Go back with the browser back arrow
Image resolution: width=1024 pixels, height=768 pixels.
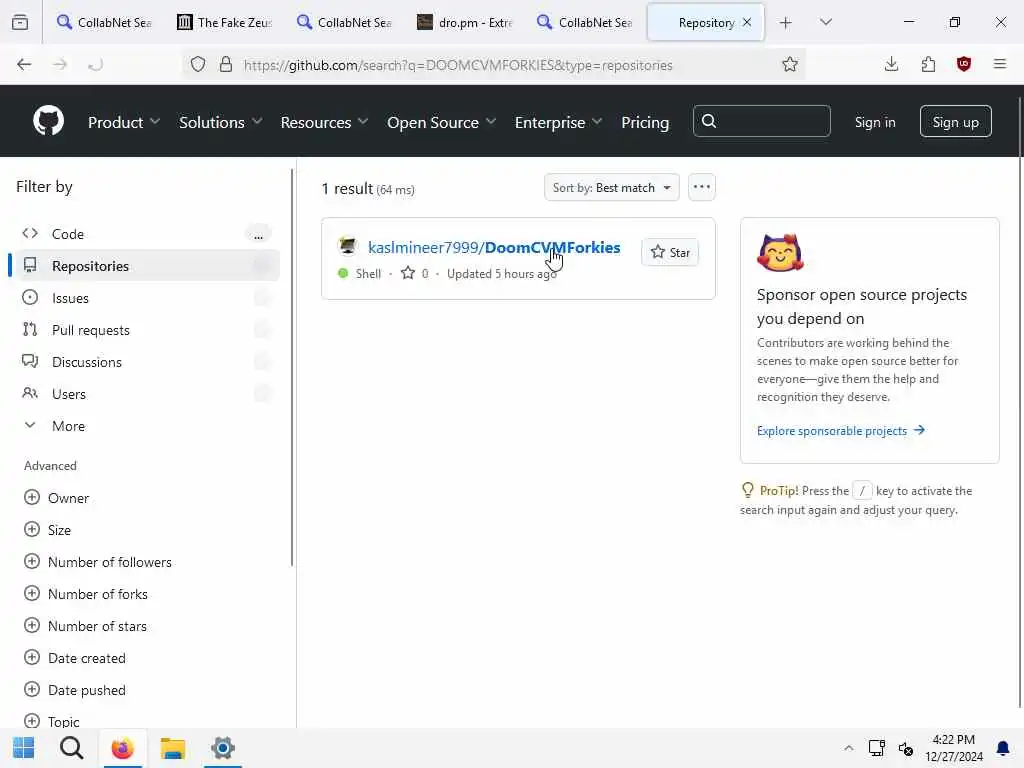tap(24, 64)
